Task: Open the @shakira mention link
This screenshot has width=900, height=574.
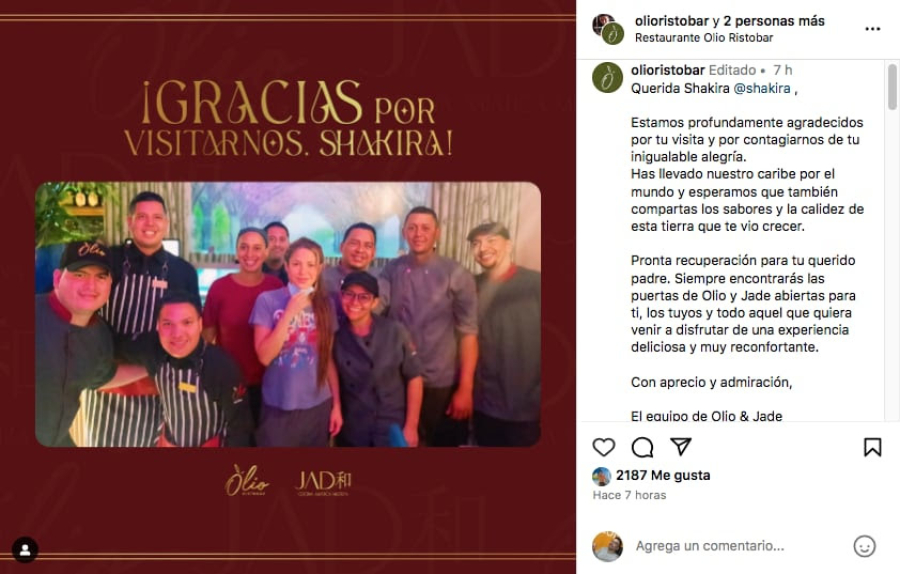Action: tap(762, 88)
